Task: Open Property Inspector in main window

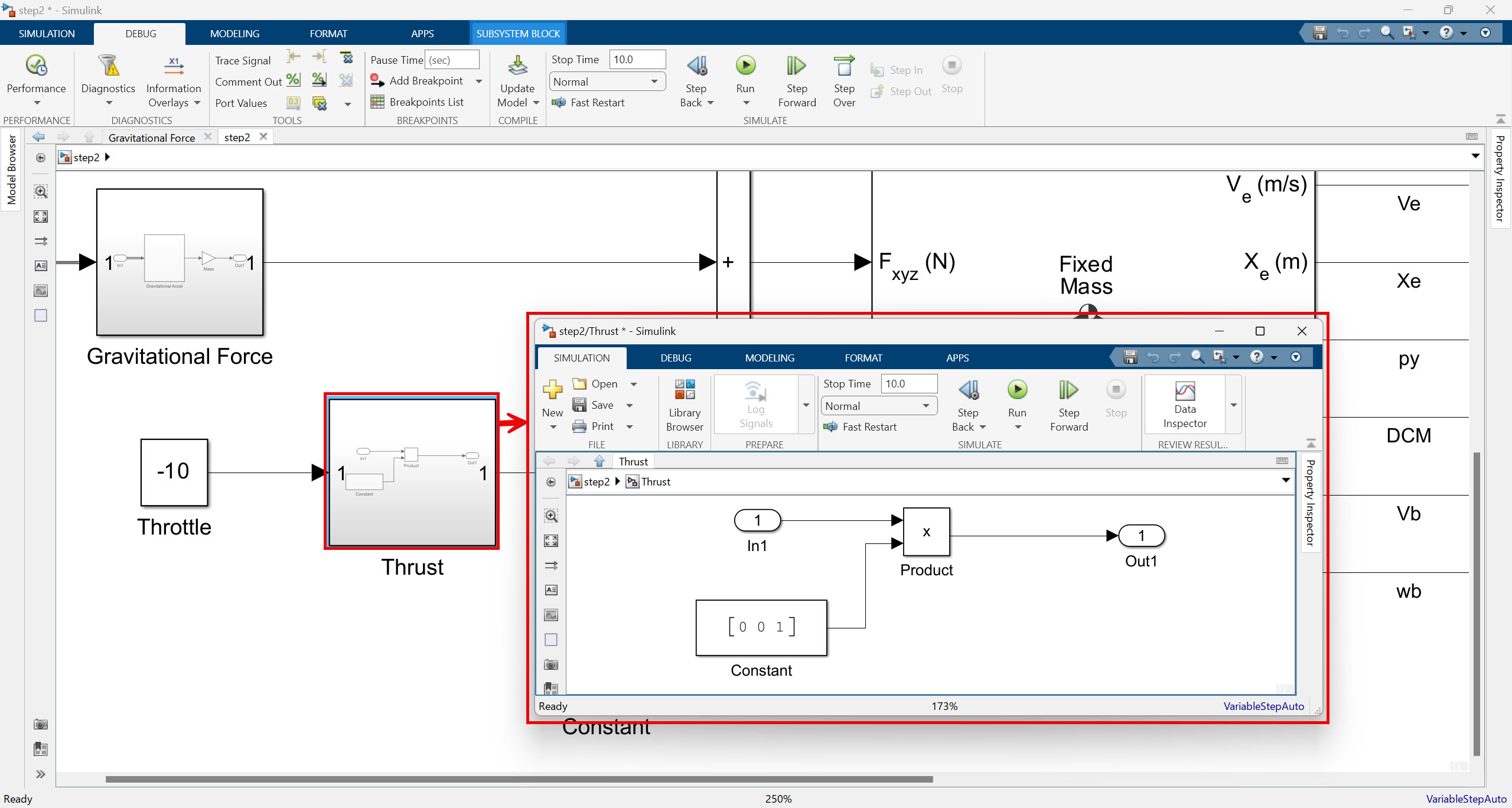Action: tap(1499, 179)
